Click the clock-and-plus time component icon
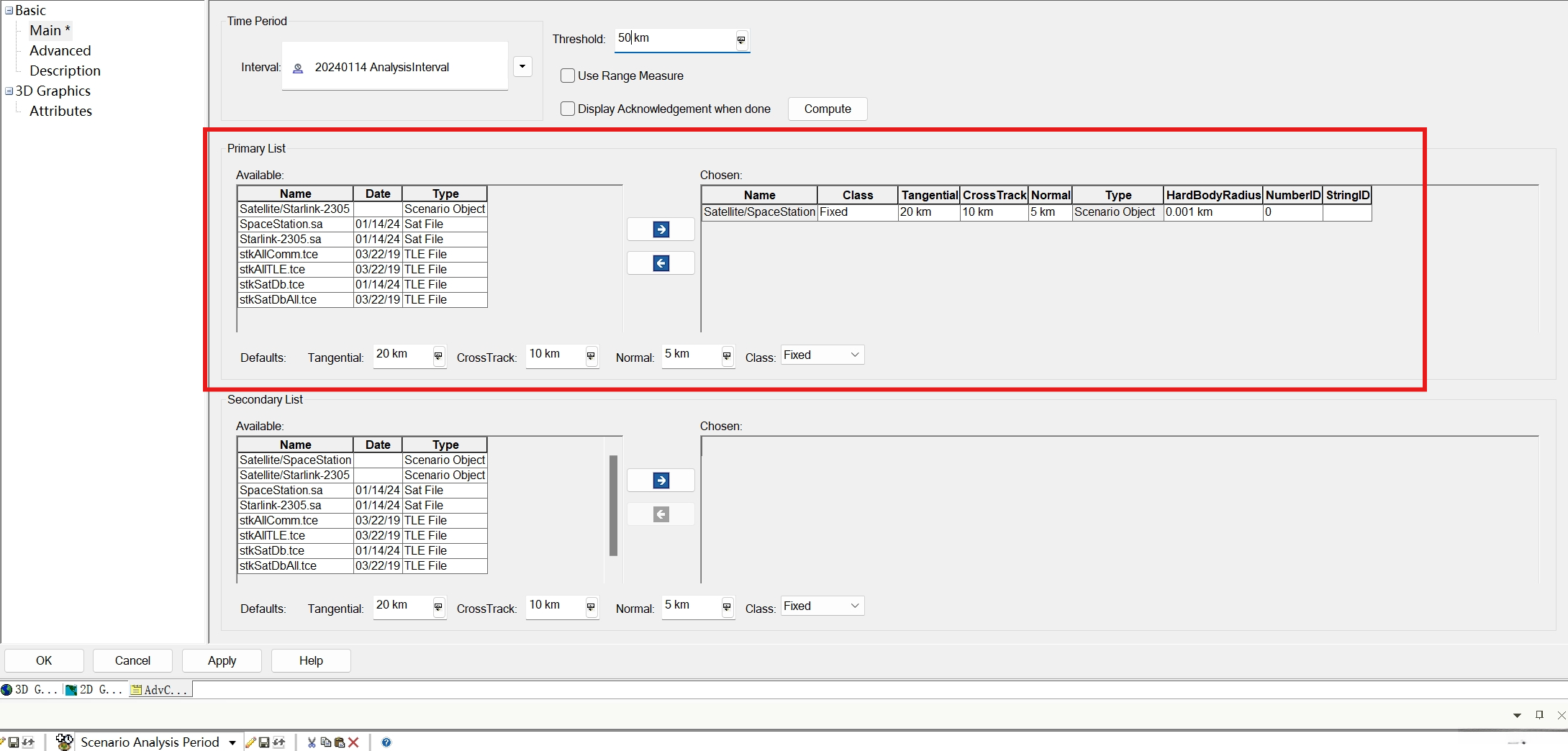This screenshot has width=1568, height=751. click(x=64, y=742)
